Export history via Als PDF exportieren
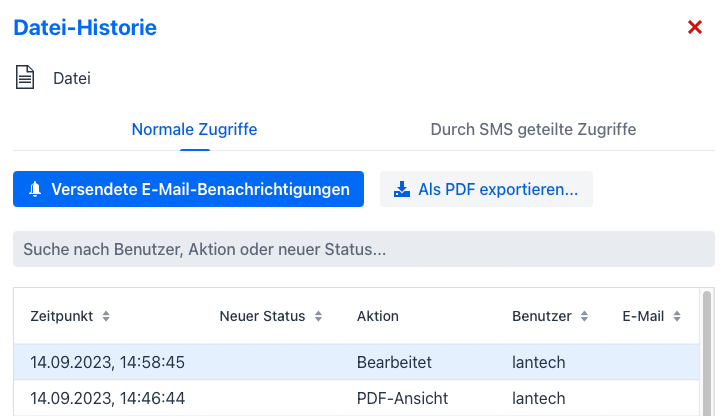 click(486, 189)
